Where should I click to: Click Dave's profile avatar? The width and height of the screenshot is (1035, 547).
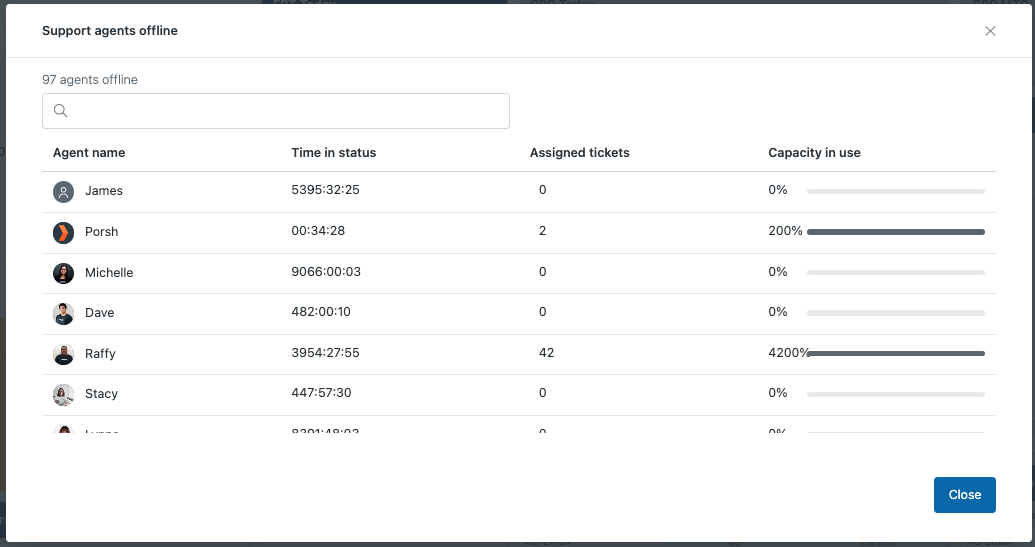[63, 313]
